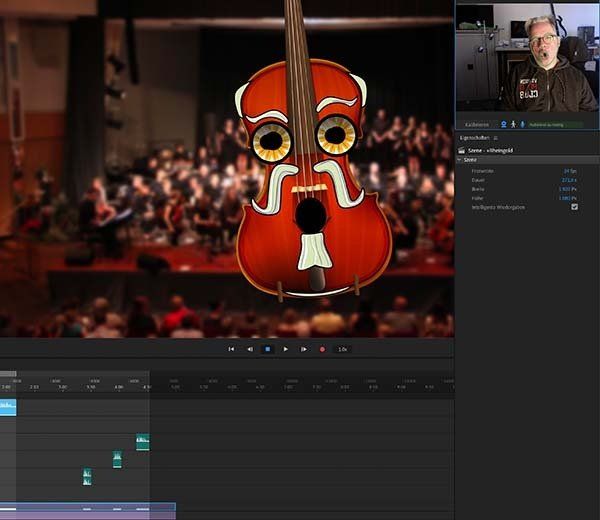Click the go to start playback button
Image resolution: width=600 pixels, height=520 pixels.
(231, 349)
